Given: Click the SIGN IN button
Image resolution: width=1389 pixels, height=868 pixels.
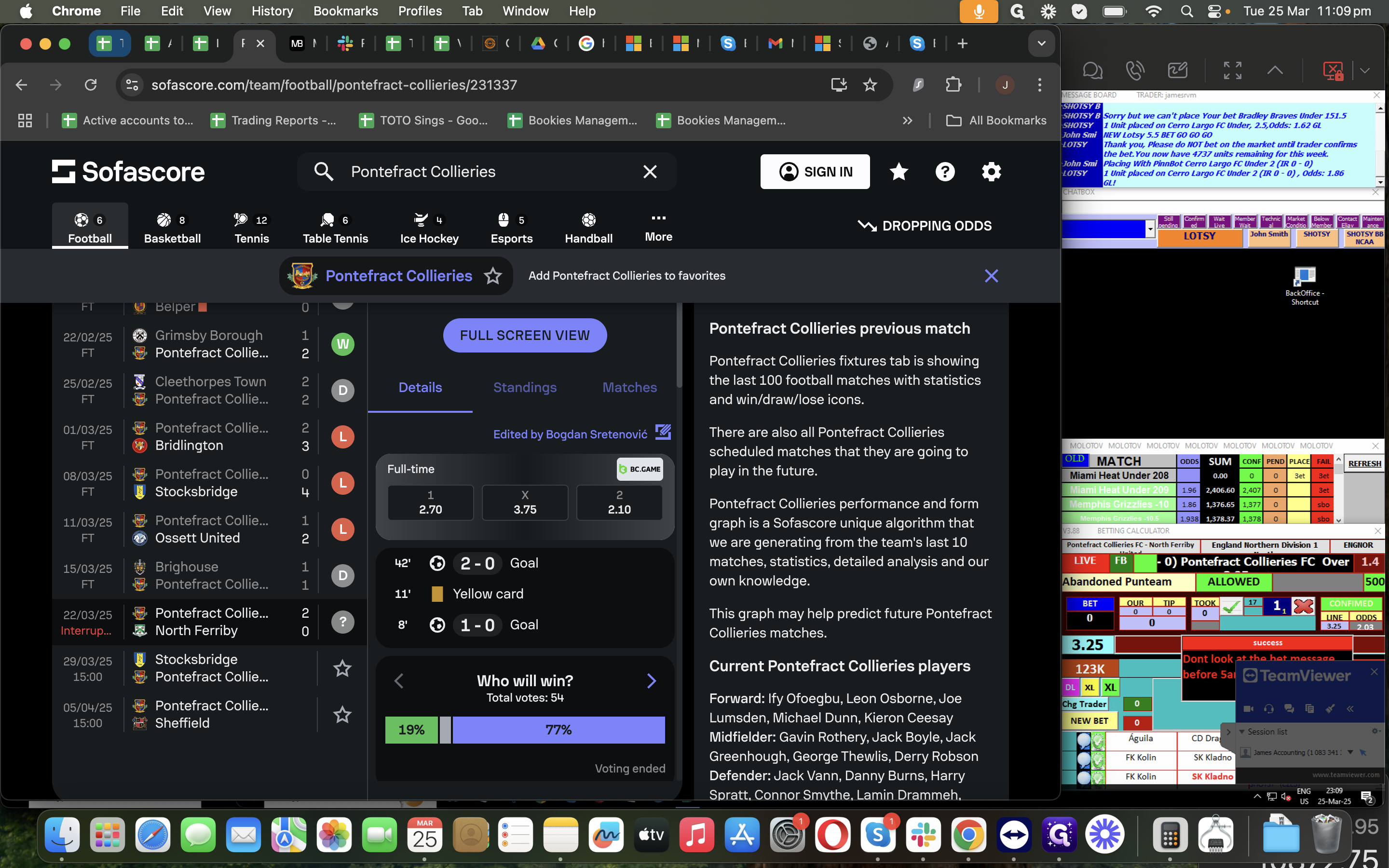Looking at the screenshot, I should pyautogui.click(x=815, y=172).
